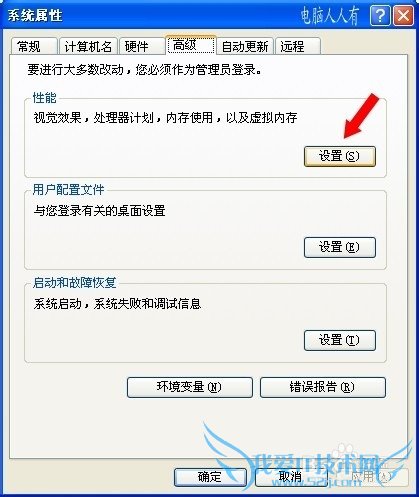The width and height of the screenshot is (419, 497).
Task: Switch to the 常规 tab
Action: pyautogui.click(x=34, y=46)
